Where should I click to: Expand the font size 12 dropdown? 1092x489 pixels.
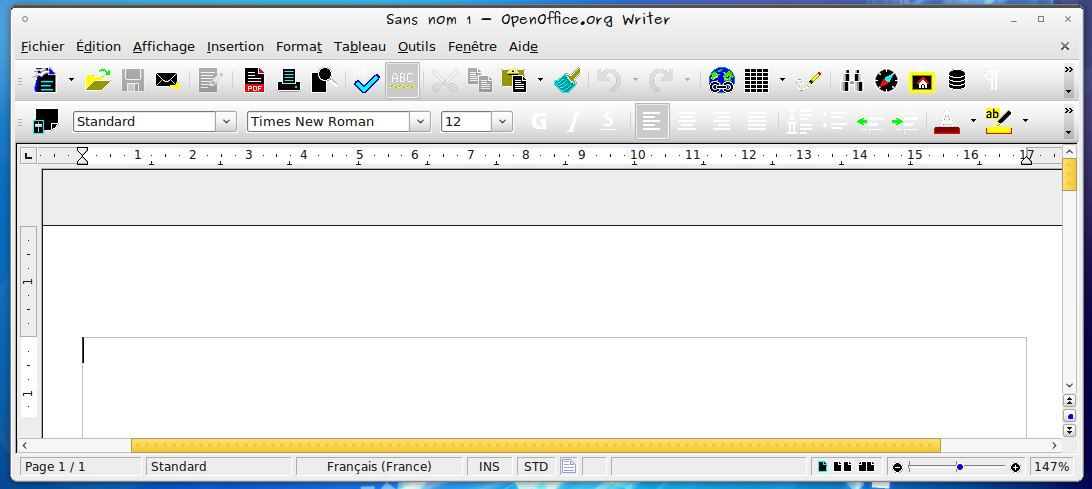pos(502,121)
